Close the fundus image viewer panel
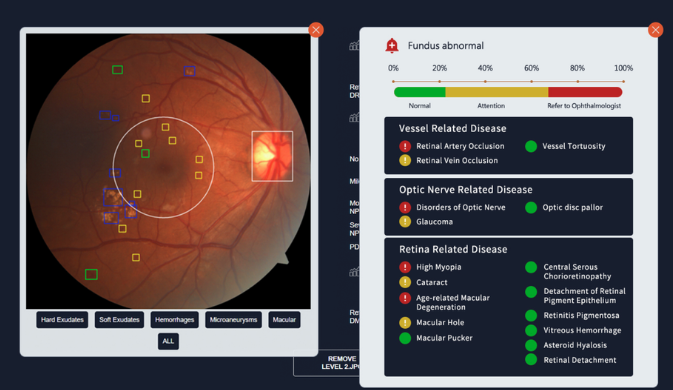This screenshot has height=390, width=673. tap(316, 30)
